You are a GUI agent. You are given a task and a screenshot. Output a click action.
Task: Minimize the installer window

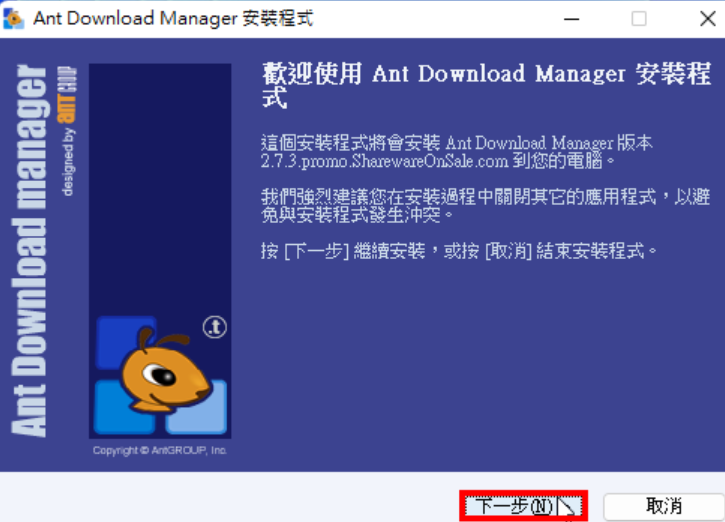571,19
